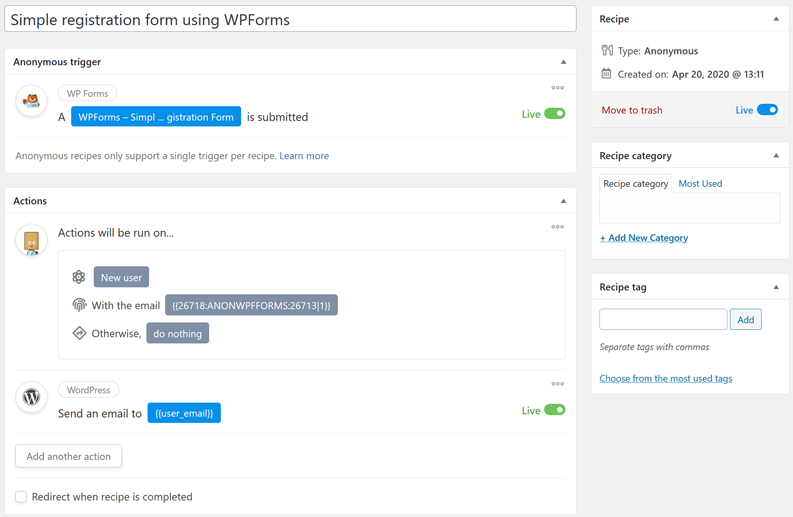Check 'Redirect when recipe is completed'
The height and width of the screenshot is (517, 793).
coord(21,497)
